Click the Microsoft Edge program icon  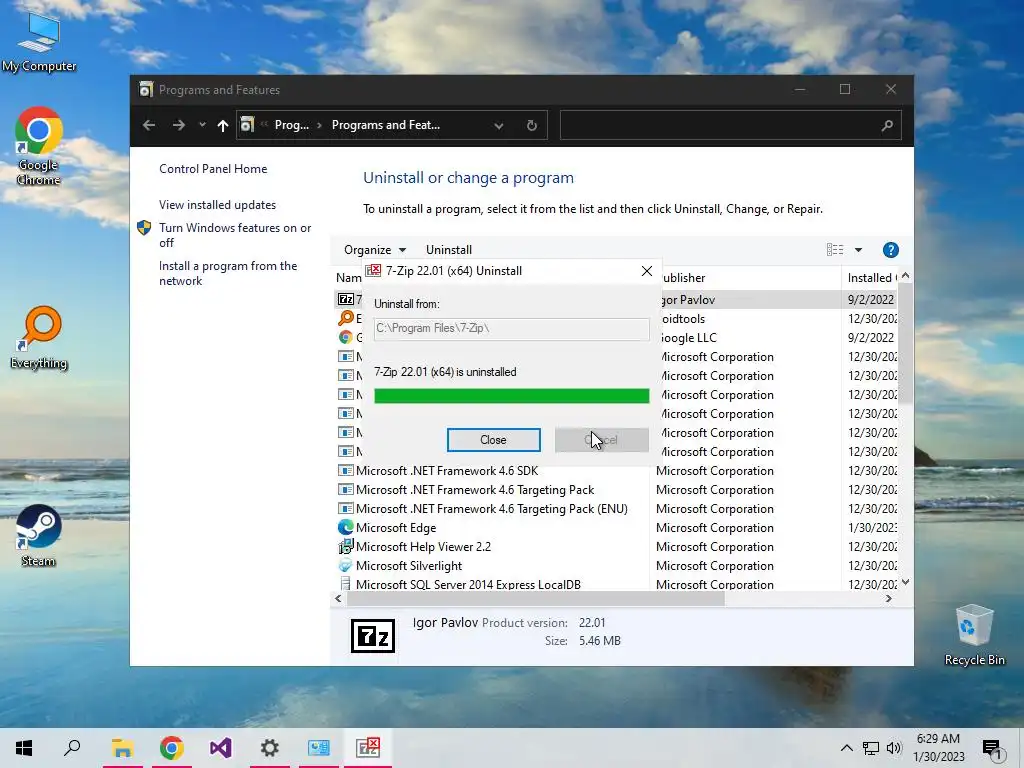pos(345,527)
